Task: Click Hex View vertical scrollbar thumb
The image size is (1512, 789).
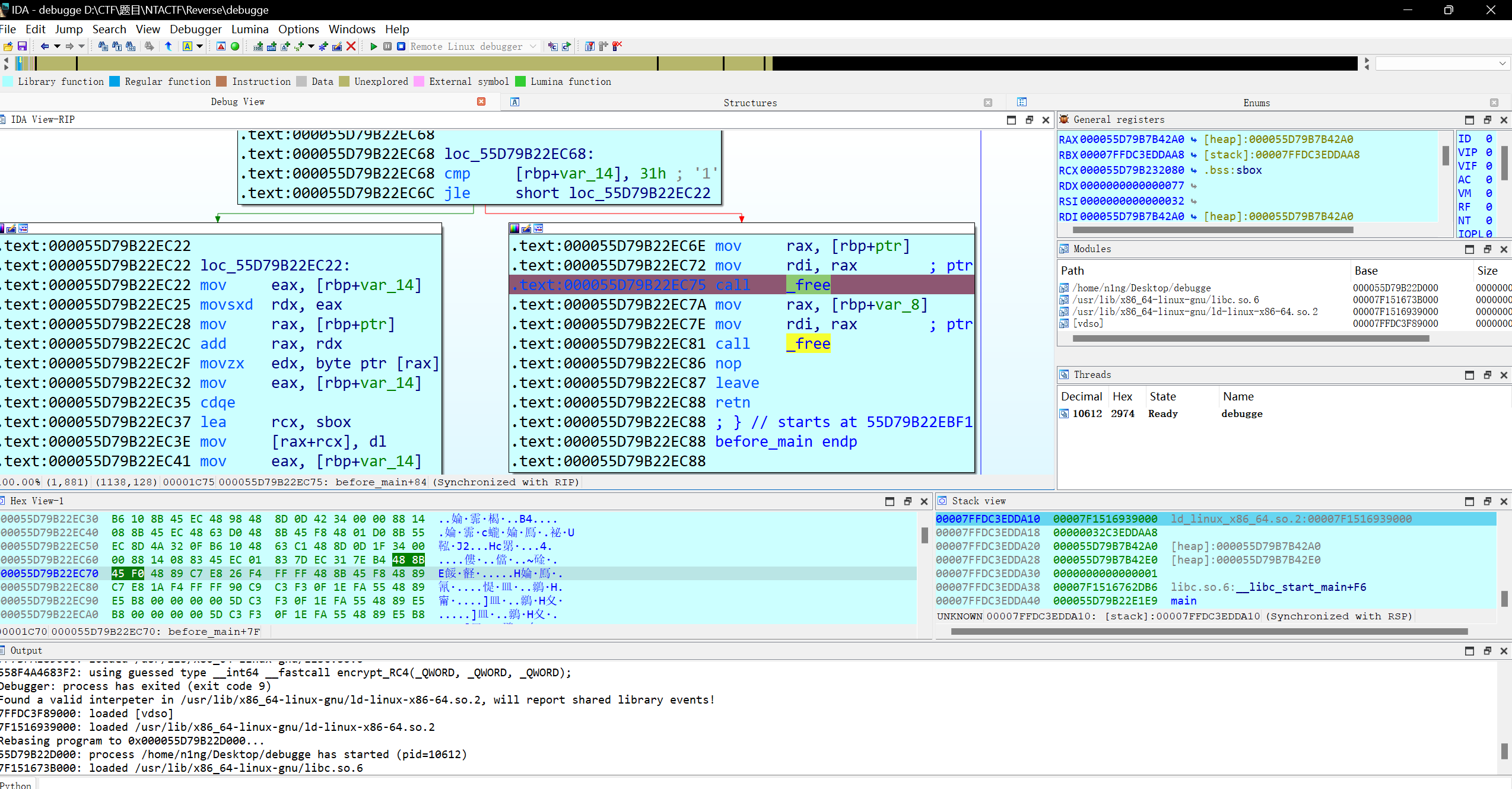Action: click(925, 535)
